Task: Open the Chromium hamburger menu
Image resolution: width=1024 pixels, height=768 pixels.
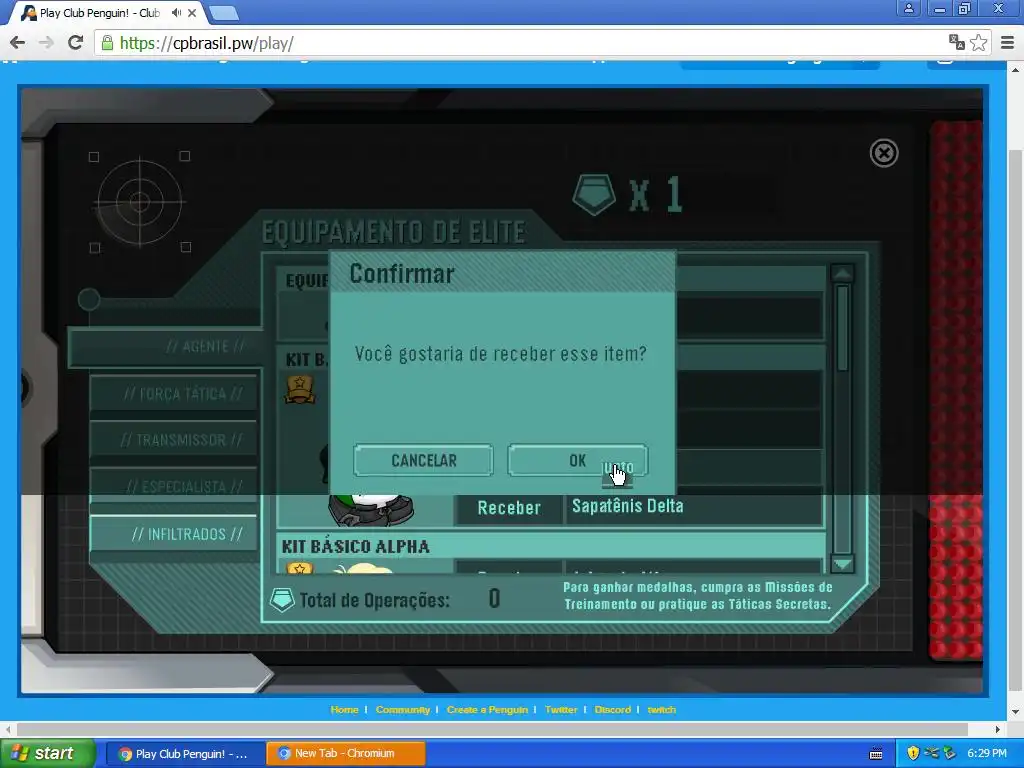Action: (1008, 43)
